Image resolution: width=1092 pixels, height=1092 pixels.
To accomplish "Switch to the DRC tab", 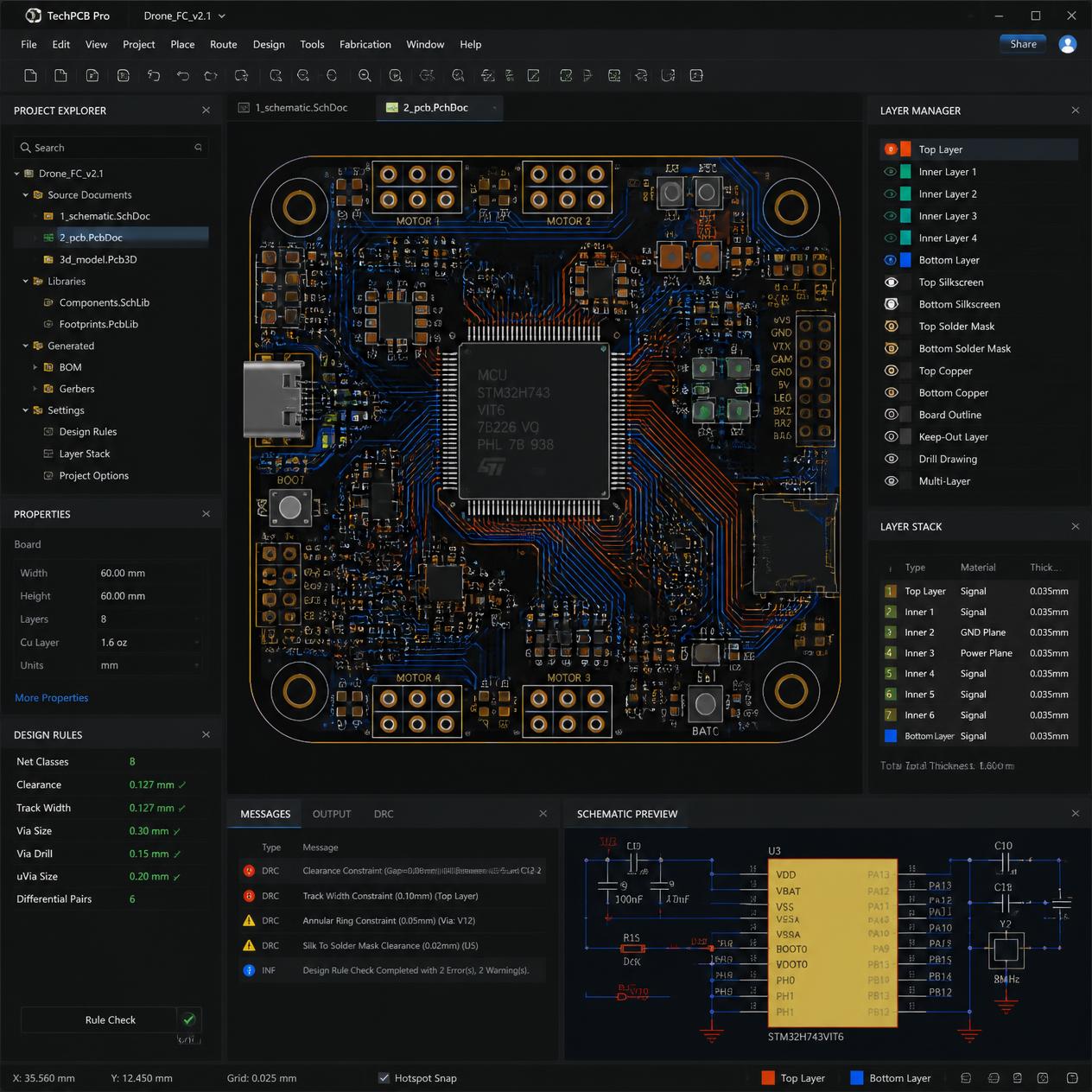I will pos(384,814).
